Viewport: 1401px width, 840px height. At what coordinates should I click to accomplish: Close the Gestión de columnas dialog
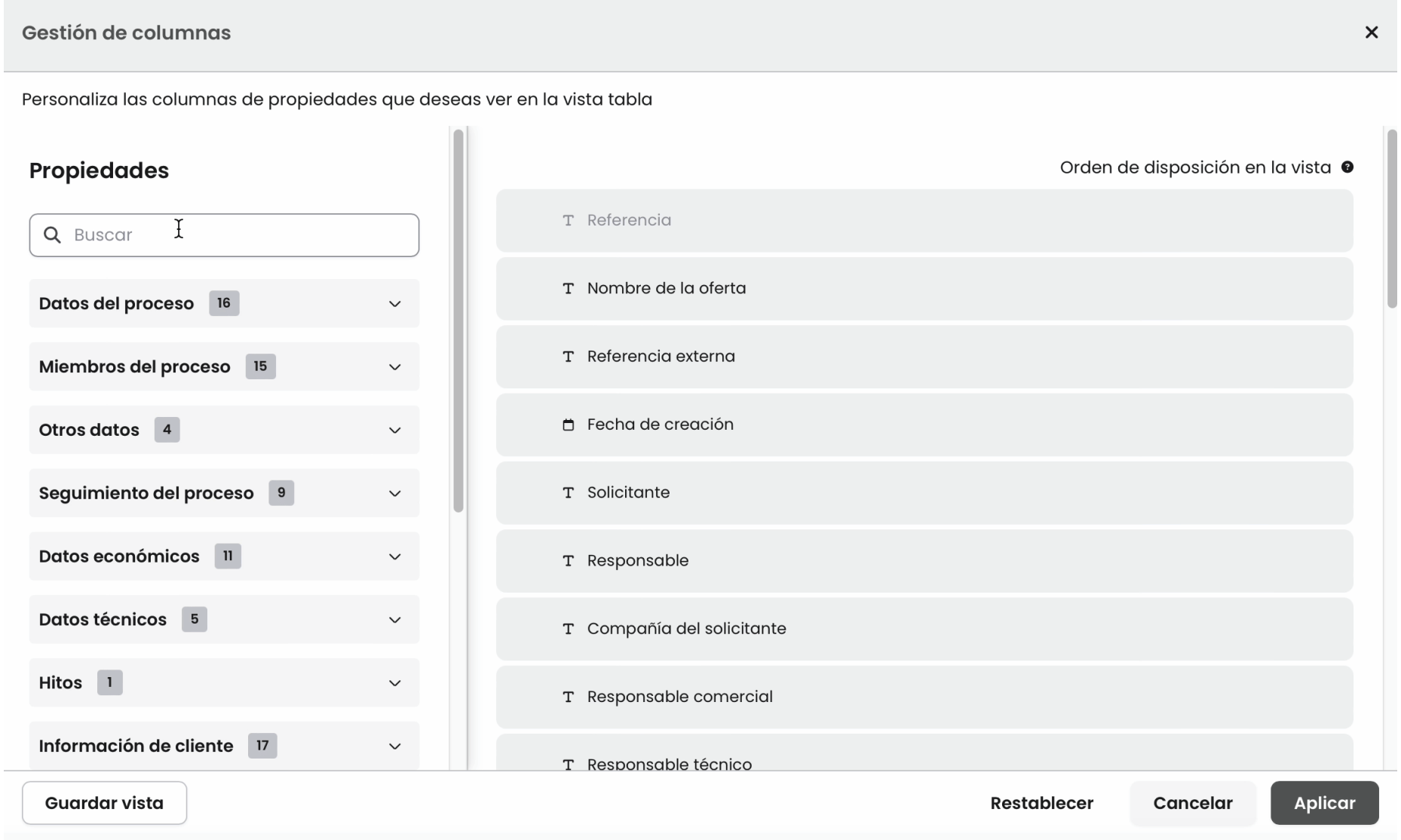pyautogui.click(x=1372, y=32)
